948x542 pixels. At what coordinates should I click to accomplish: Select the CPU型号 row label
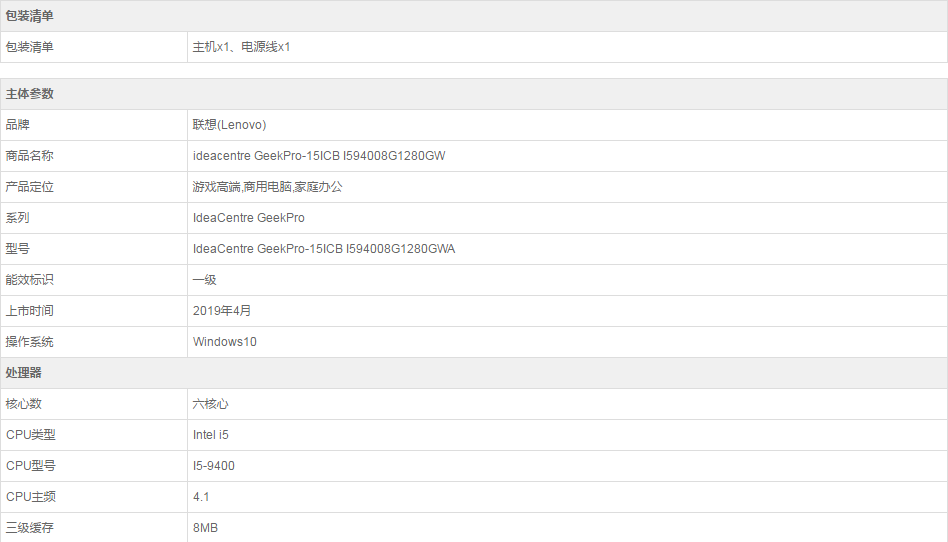(31, 466)
